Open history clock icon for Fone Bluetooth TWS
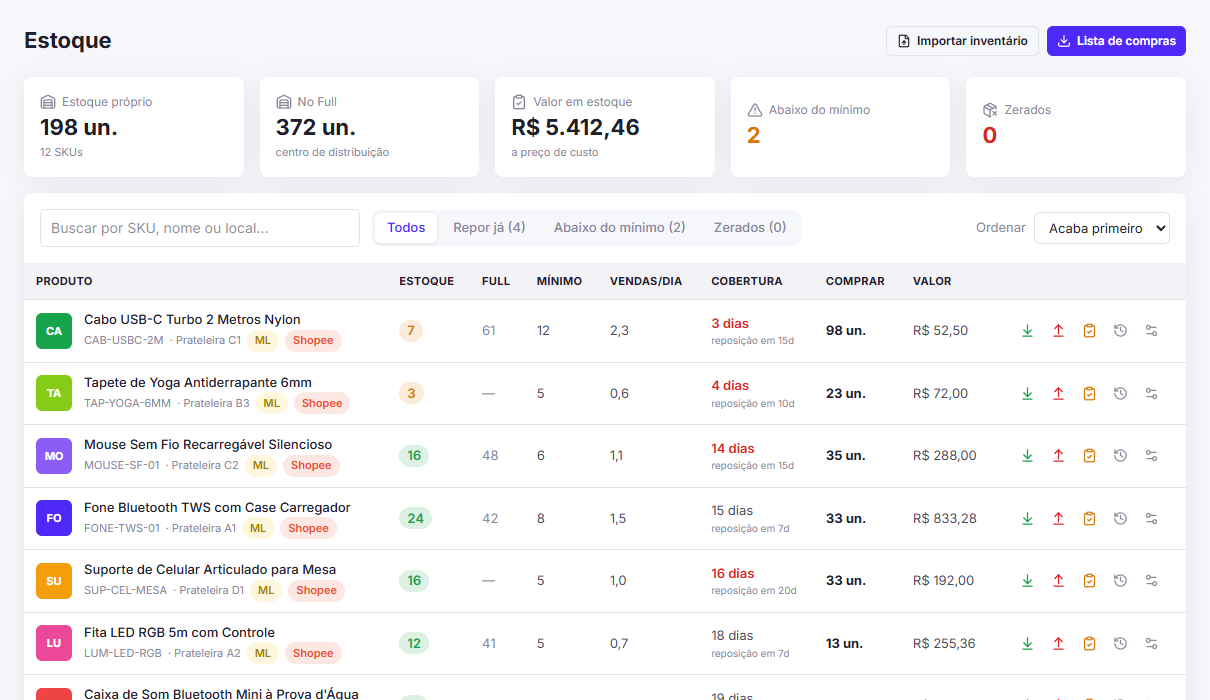1210x700 pixels. (1120, 519)
